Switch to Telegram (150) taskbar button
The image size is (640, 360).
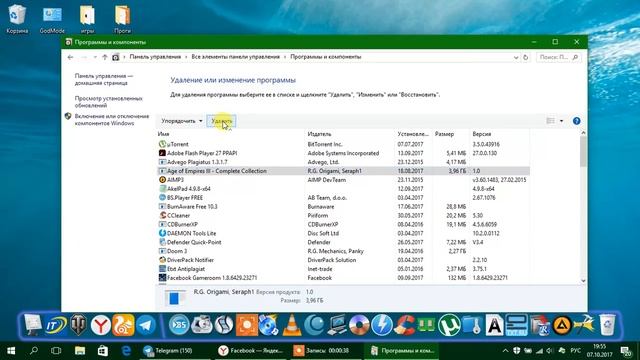tap(175, 351)
